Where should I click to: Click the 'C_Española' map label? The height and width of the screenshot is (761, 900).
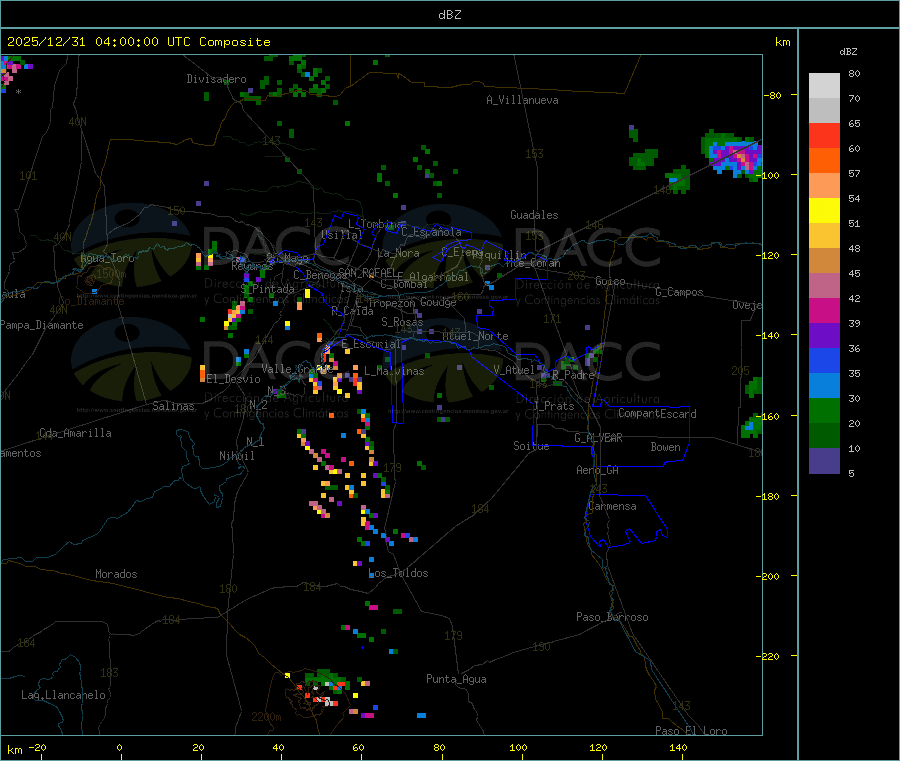(x=432, y=232)
